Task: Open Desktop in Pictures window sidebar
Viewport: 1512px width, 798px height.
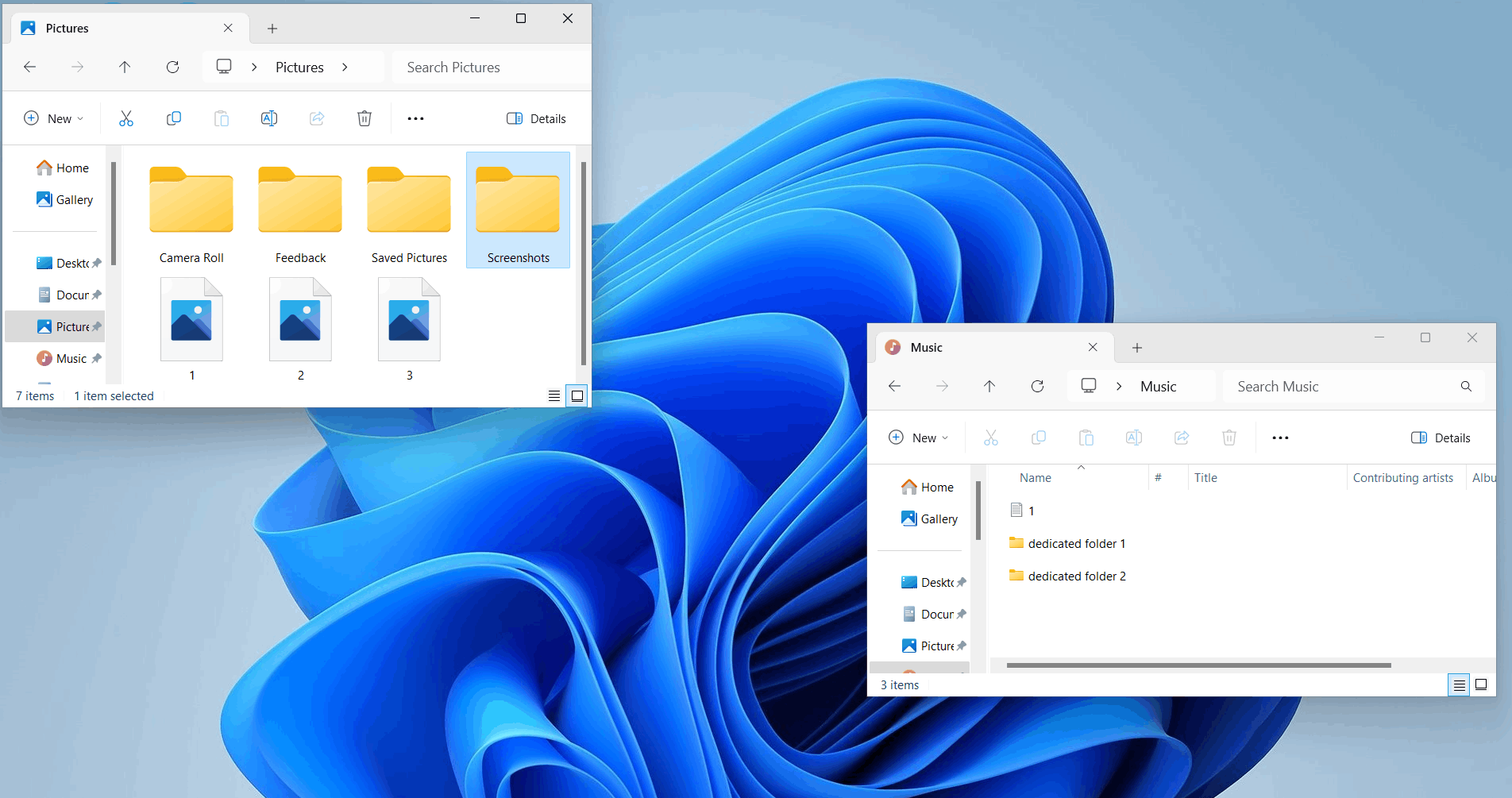Action: click(67, 263)
